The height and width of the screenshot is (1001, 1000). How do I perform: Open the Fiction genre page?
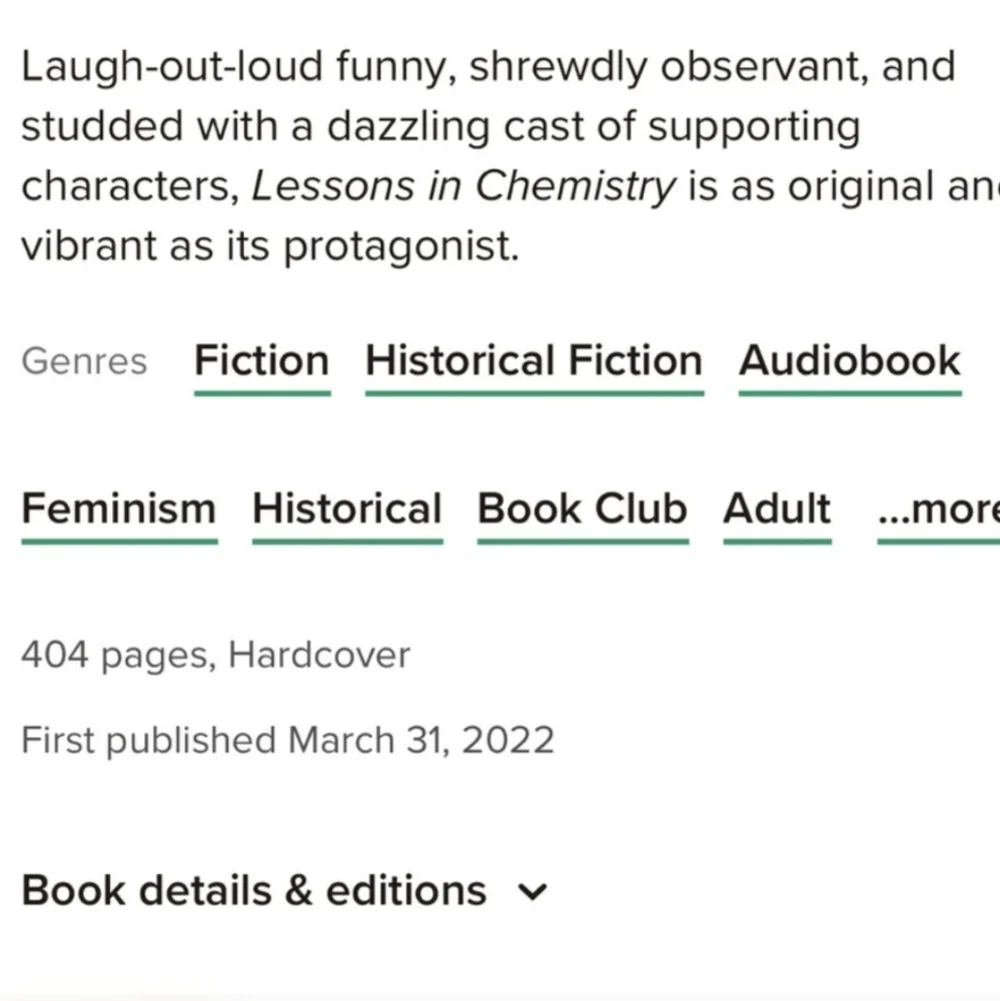tap(261, 361)
